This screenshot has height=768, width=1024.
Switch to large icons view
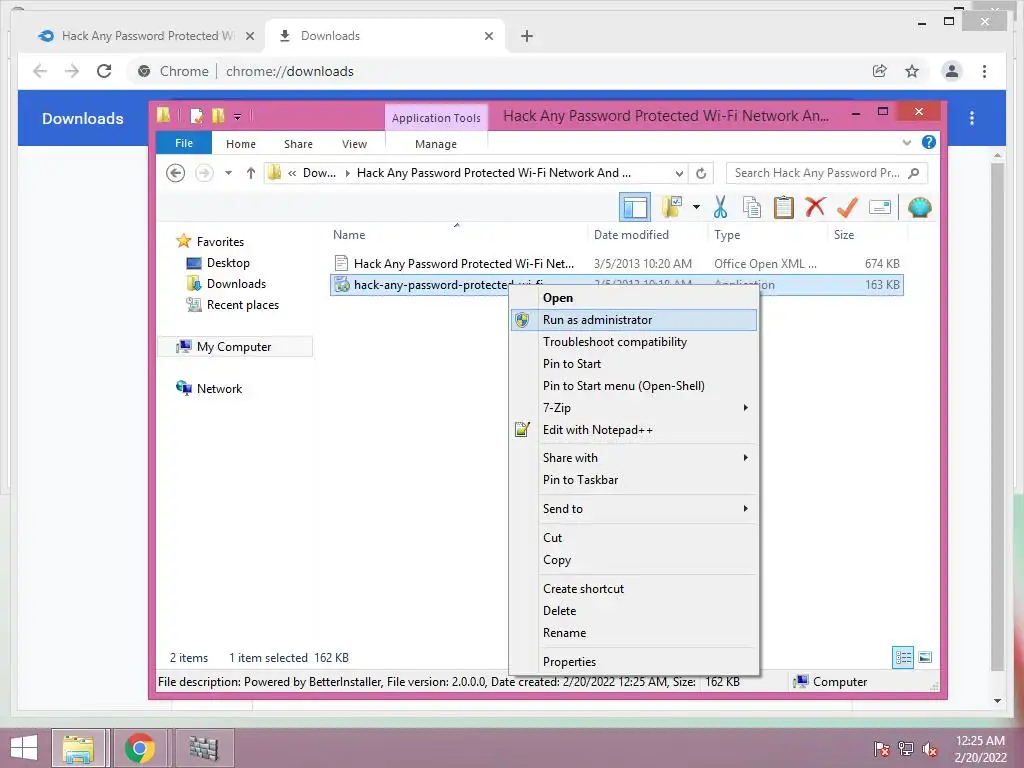[925, 658]
